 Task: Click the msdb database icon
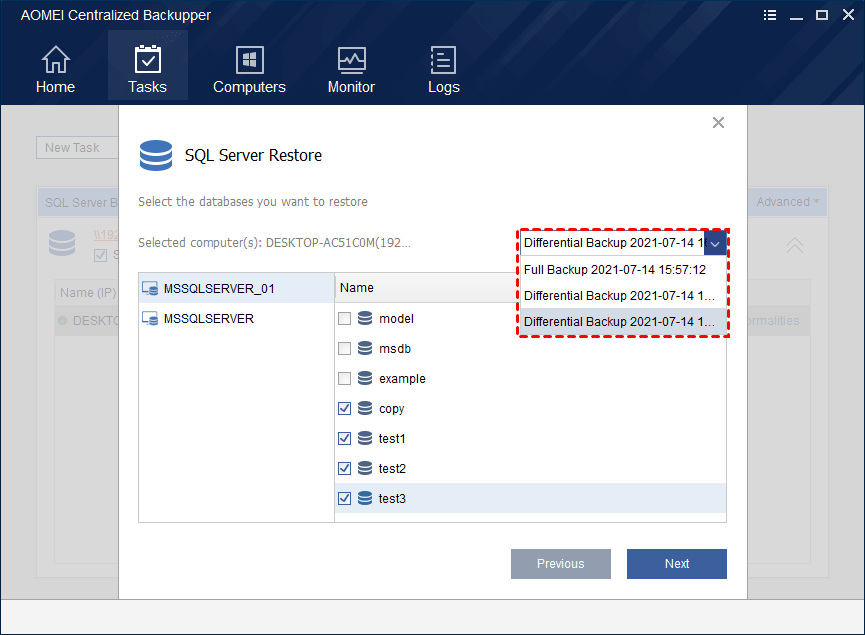click(x=365, y=348)
